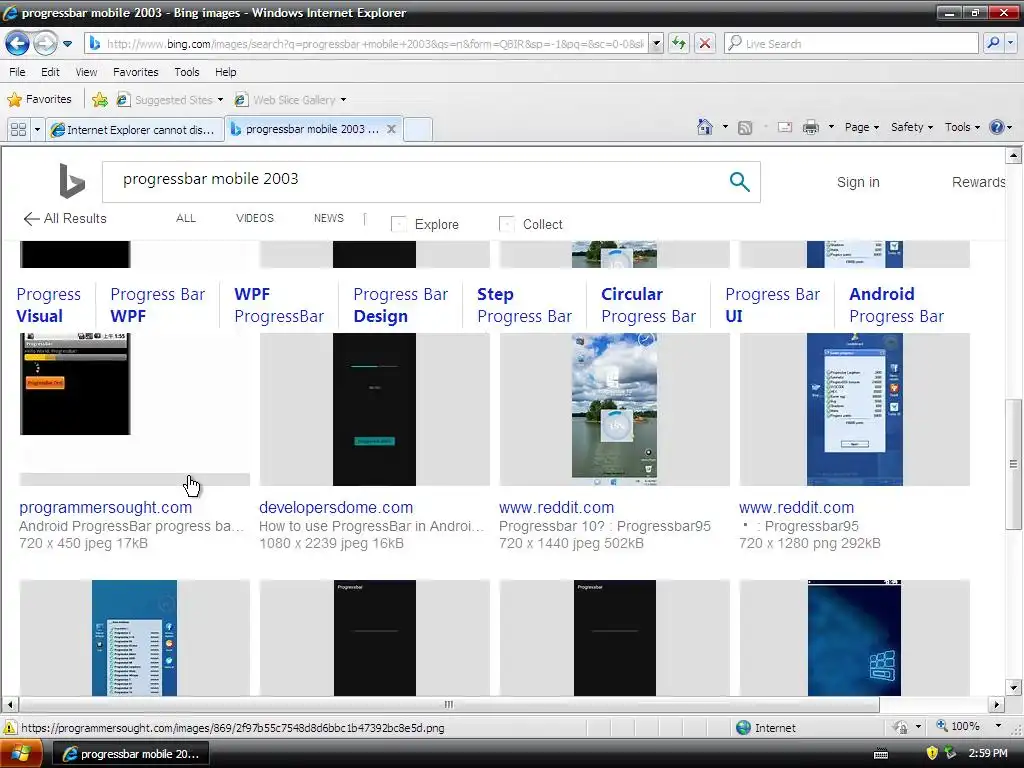Toggle the Collect checkbox
1024x768 pixels.
click(506, 224)
